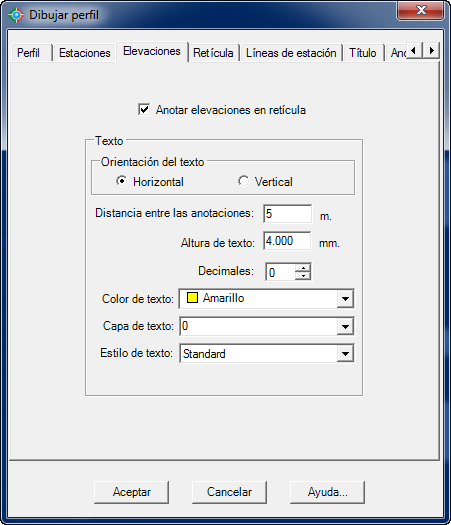Open the Color de texto dropdown

(345, 298)
